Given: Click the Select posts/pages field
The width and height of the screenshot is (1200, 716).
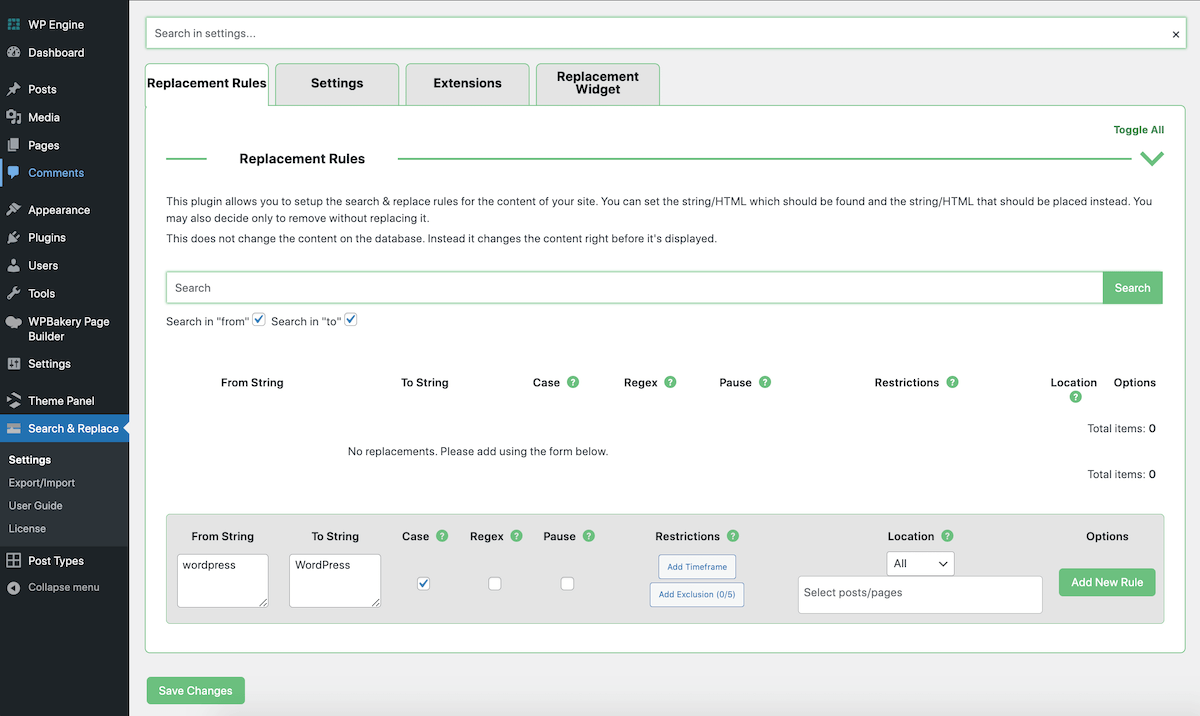Looking at the screenshot, I should point(920,595).
